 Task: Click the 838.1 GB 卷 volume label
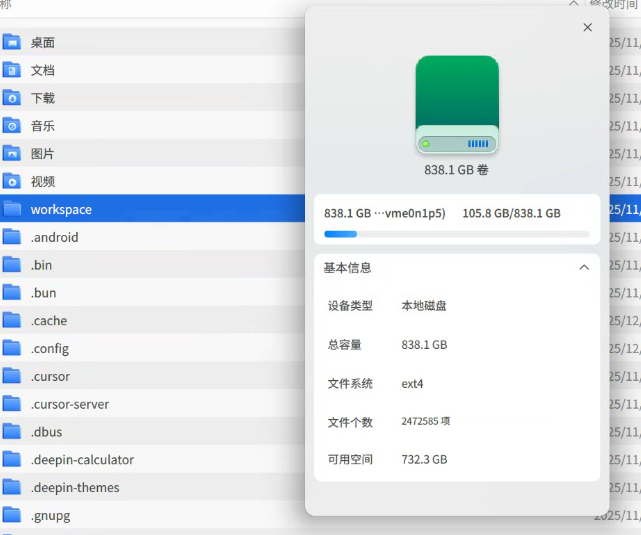point(456,170)
